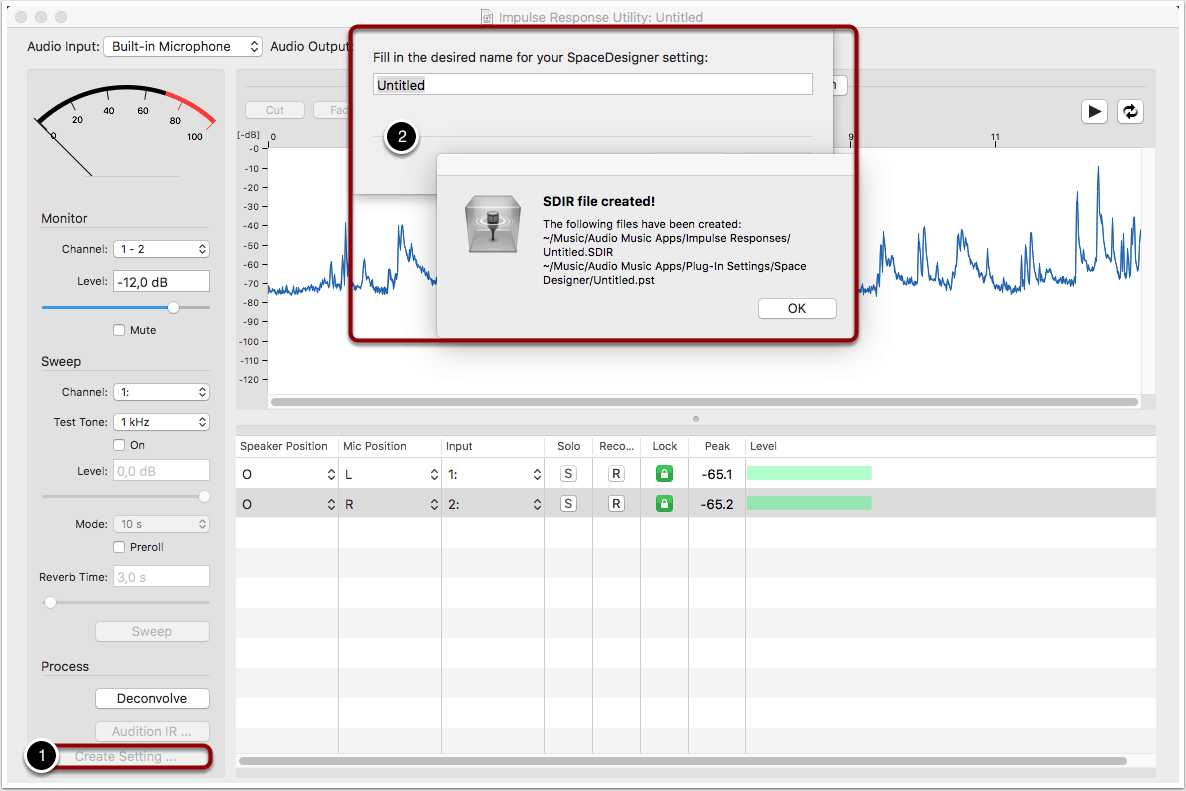
Task: Toggle the lock icon on R row
Action: (x=664, y=504)
